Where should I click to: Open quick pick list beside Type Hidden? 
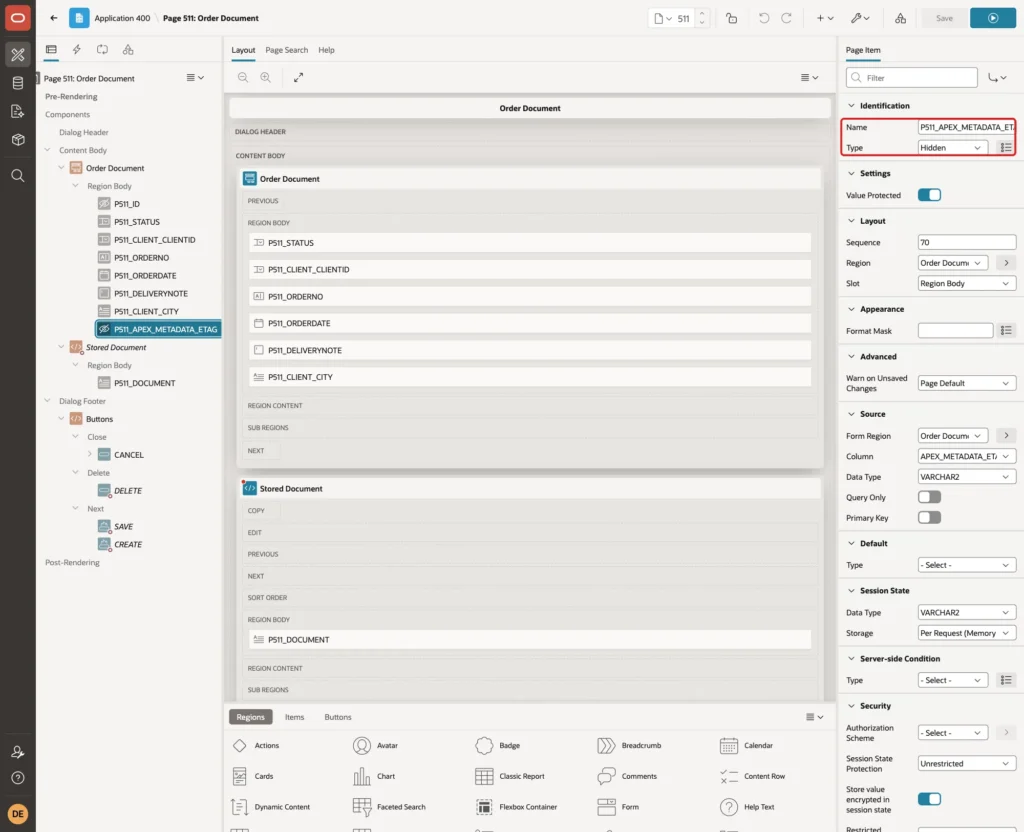[1006, 148]
